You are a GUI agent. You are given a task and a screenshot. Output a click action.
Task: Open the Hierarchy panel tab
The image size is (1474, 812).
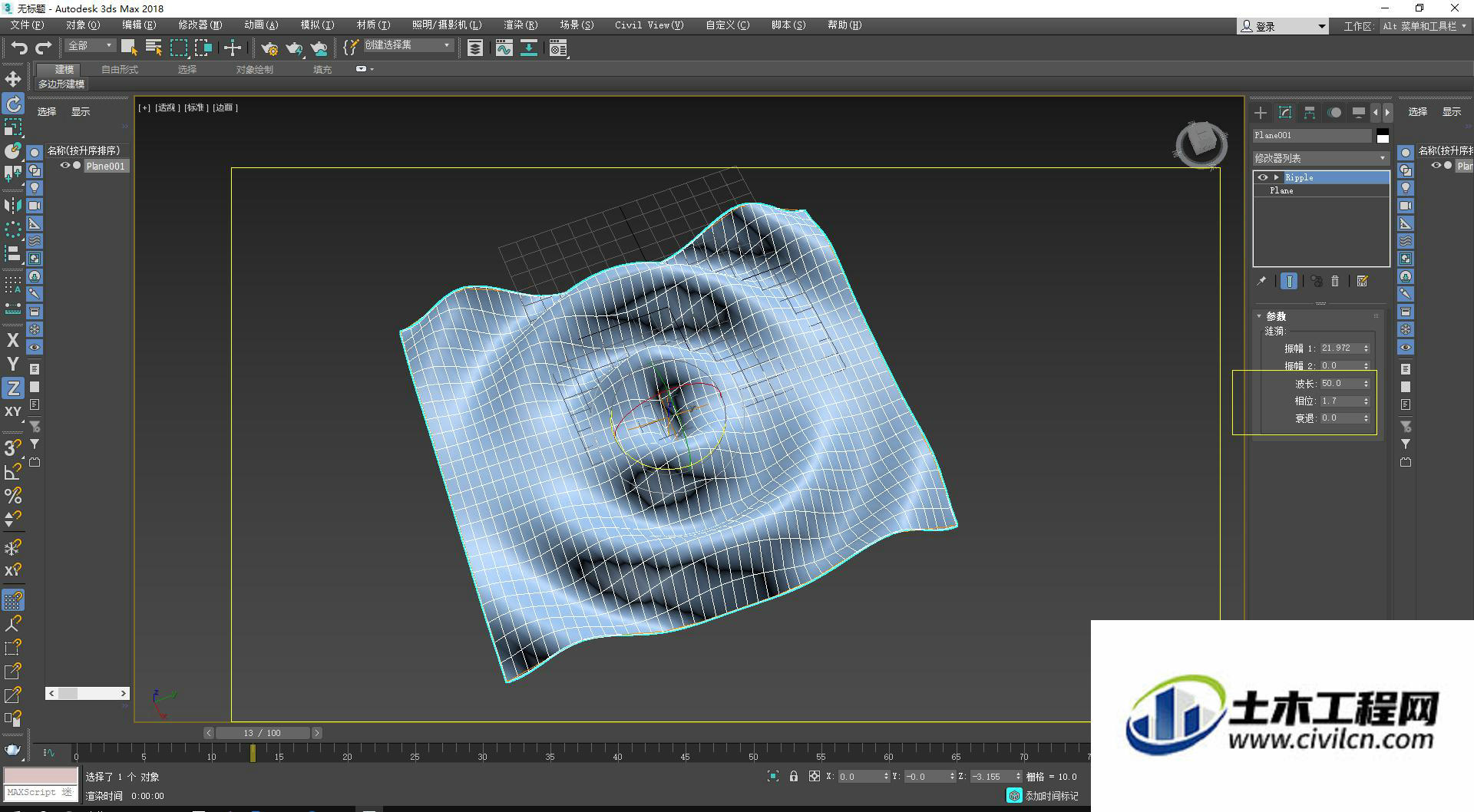point(1310,113)
